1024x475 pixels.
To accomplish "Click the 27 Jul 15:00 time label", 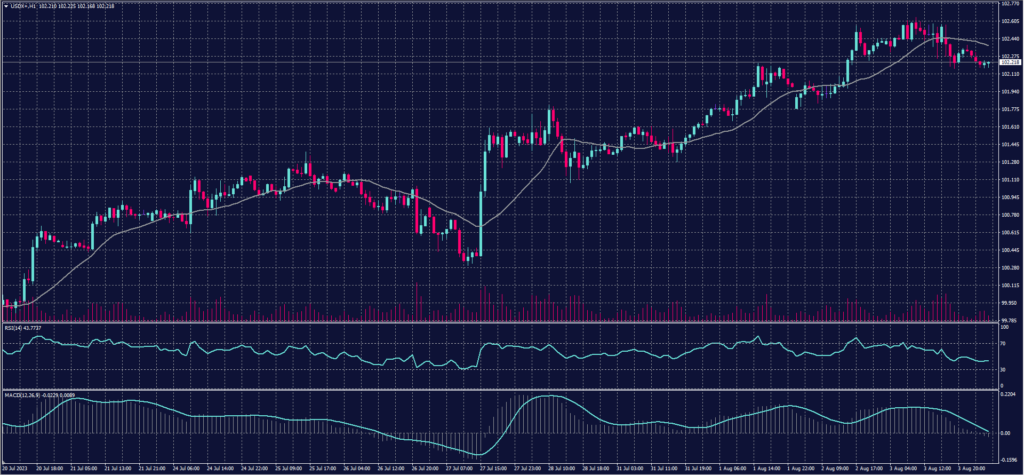I will pyautogui.click(x=491, y=467).
